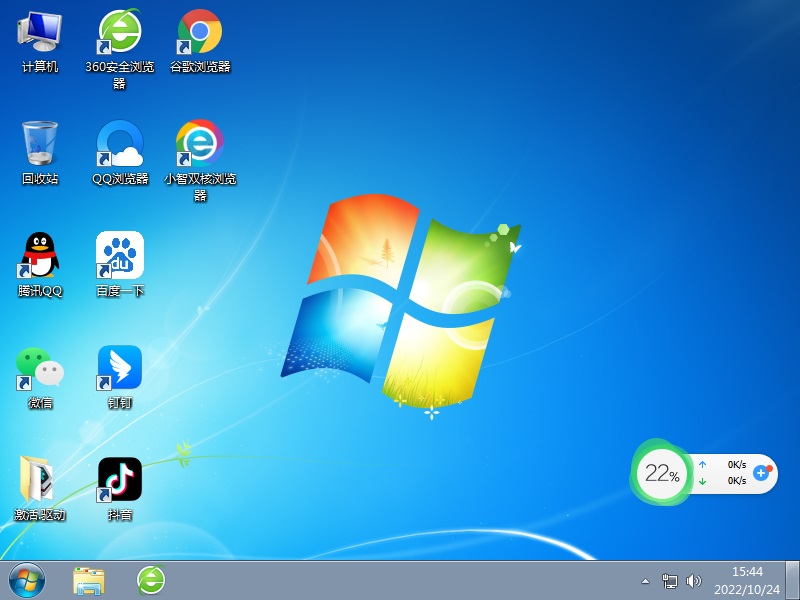800x600 pixels.
Task: Launch 360 browser from the taskbar
Action: [151, 580]
